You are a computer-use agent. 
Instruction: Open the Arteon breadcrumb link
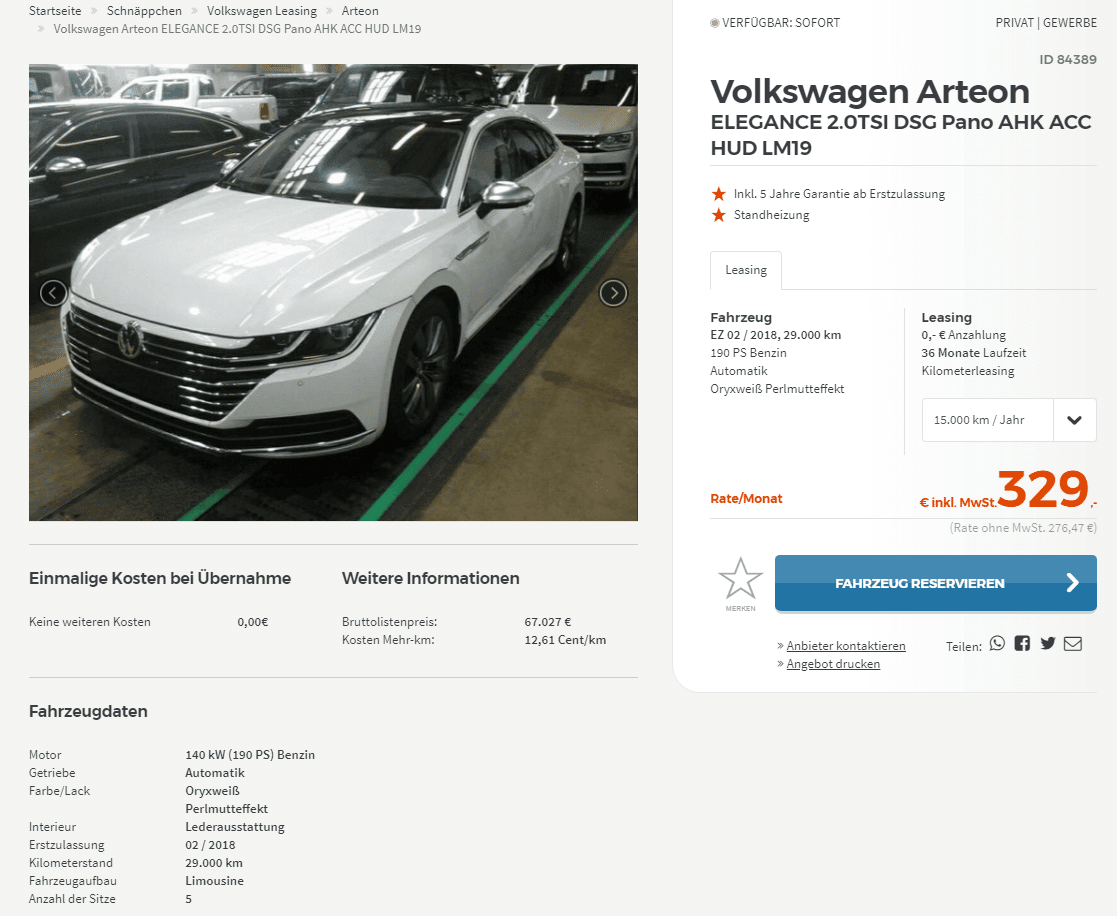[x=360, y=11]
